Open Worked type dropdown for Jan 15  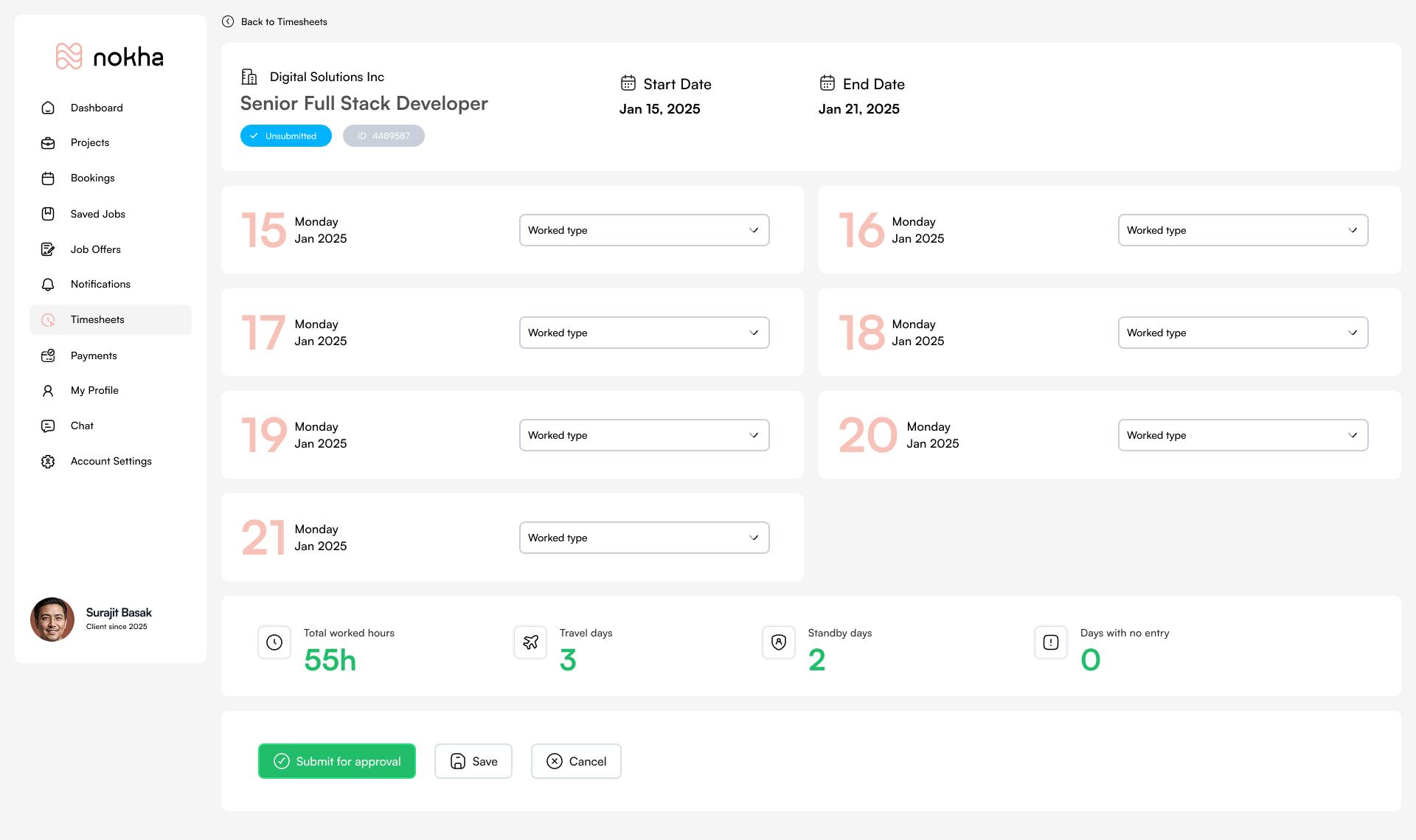click(644, 230)
